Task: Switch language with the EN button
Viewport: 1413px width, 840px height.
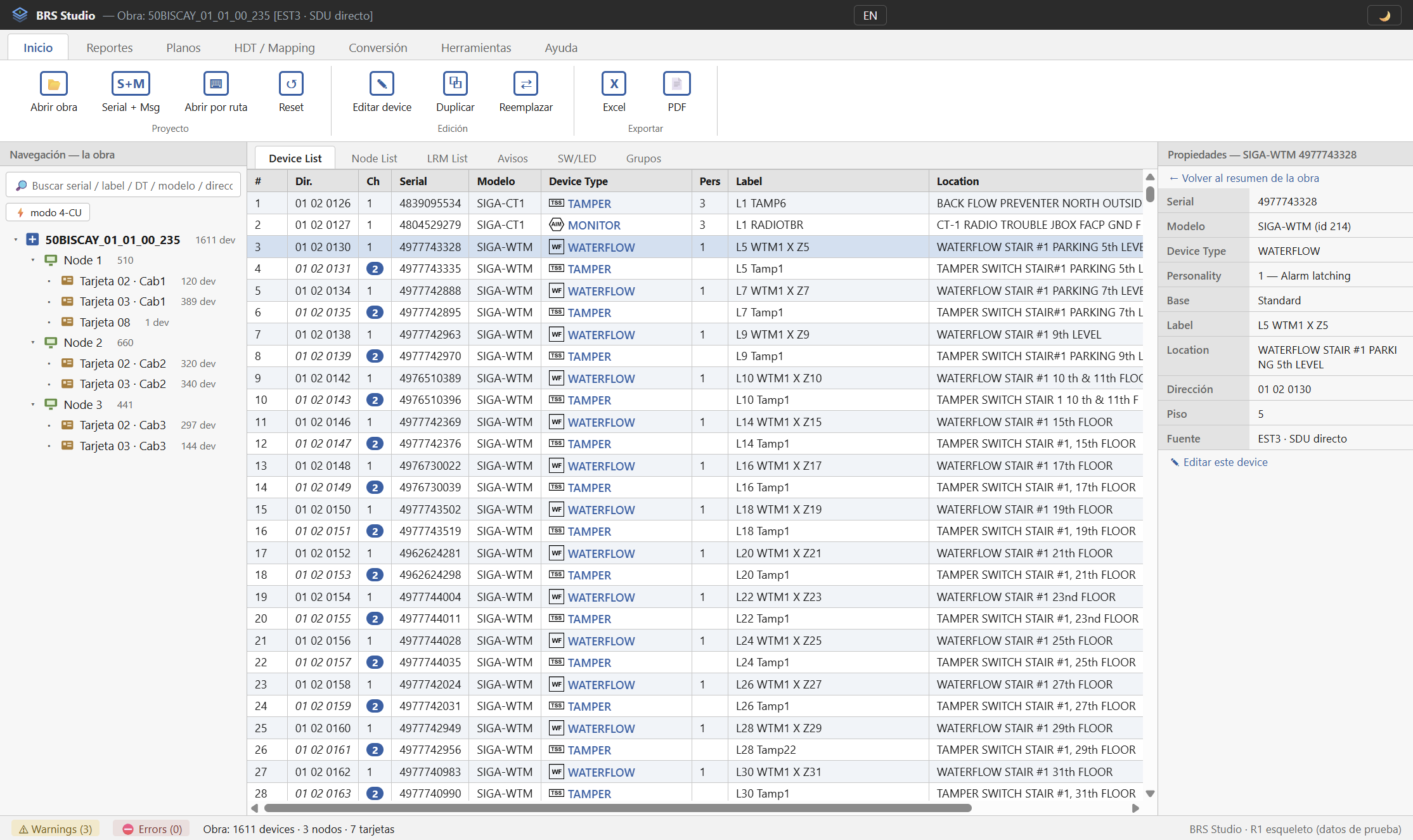Action: point(870,15)
